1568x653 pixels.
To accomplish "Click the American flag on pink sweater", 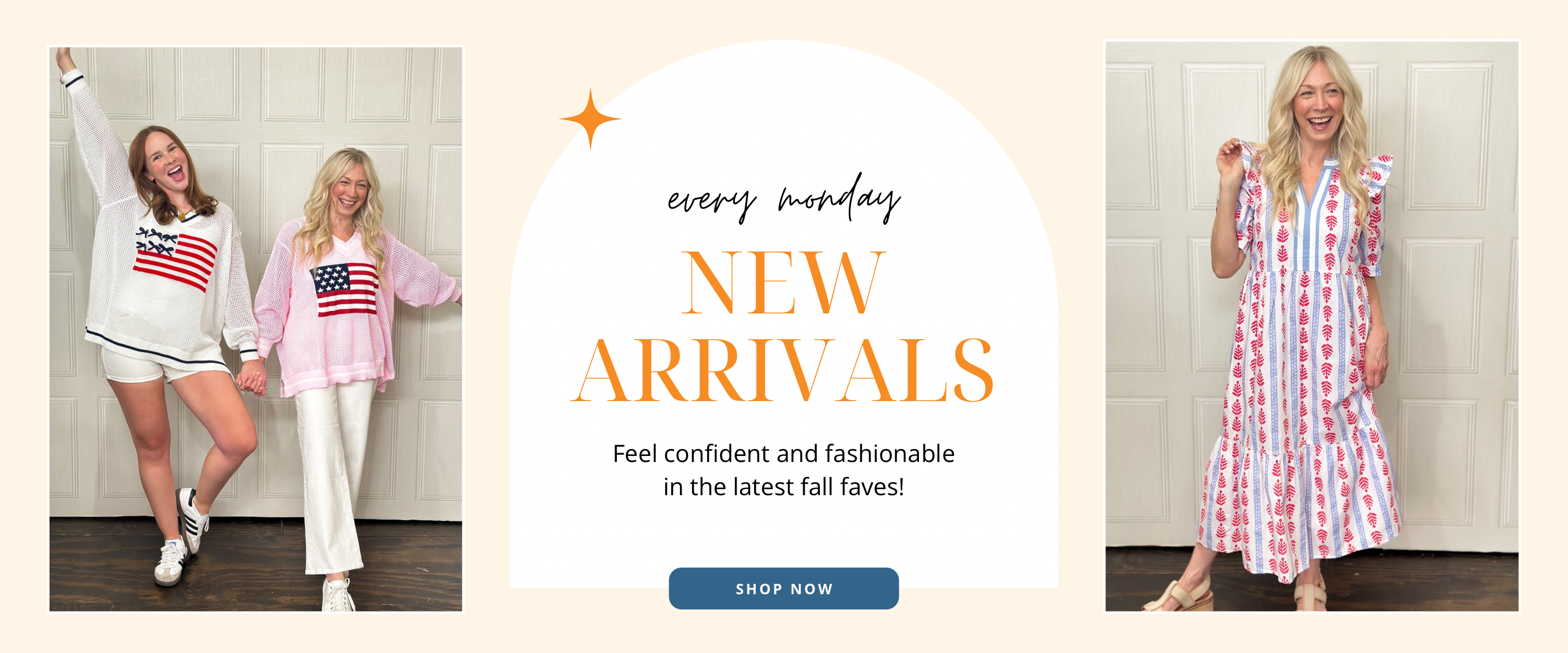I will (345, 289).
